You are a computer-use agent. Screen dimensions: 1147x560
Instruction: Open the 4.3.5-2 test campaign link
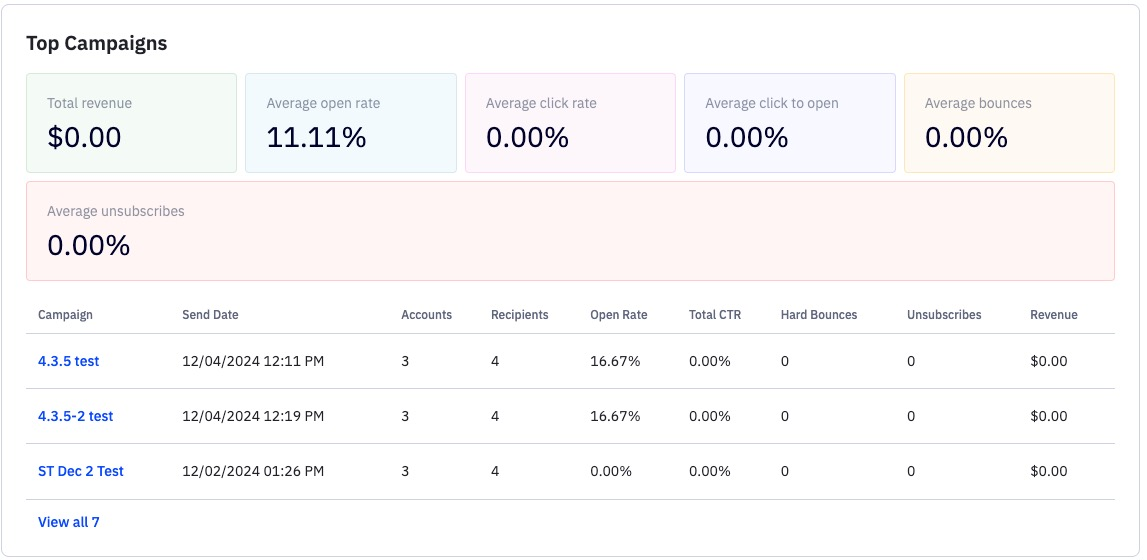75,416
